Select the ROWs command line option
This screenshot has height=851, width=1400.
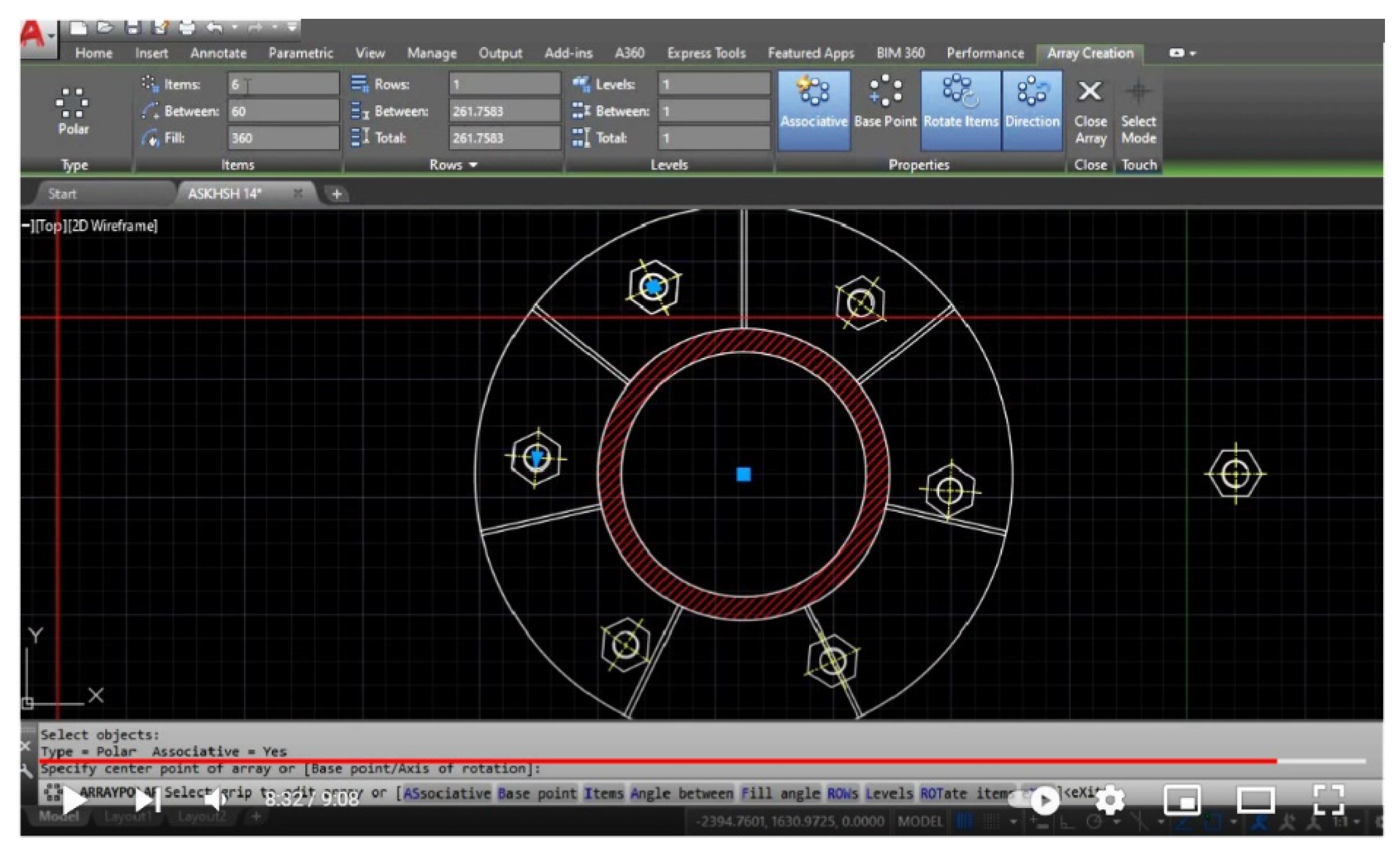(x=842, y=792)
